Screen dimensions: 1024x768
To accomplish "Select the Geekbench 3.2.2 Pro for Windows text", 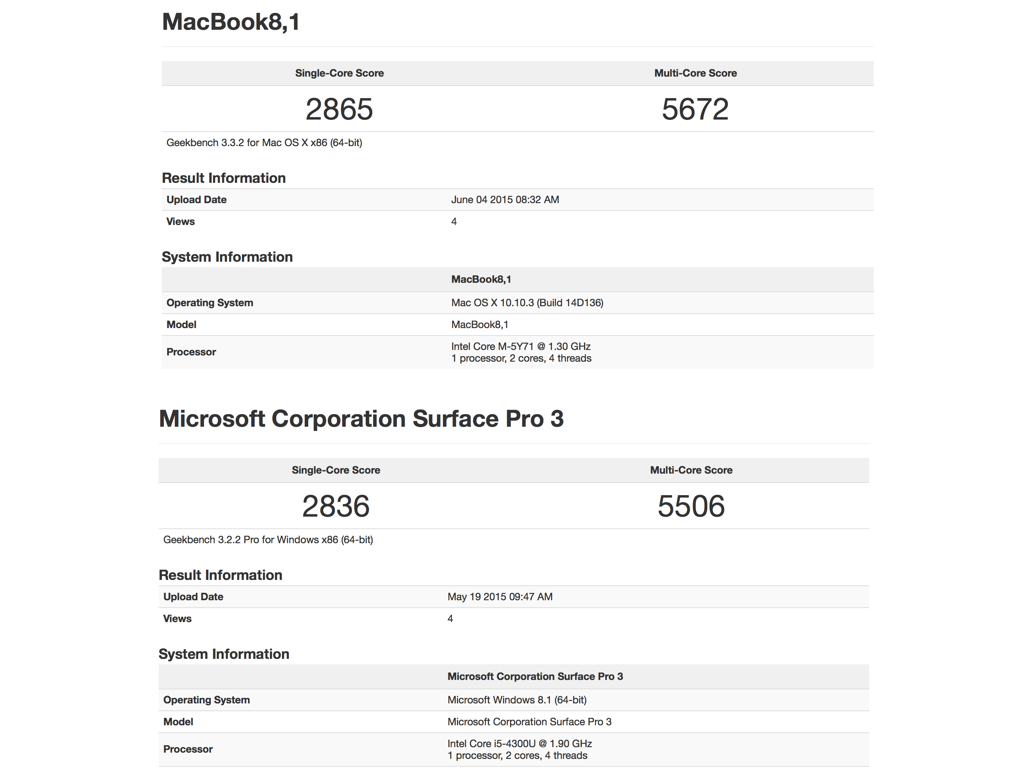I will click(x=268, y=540).
